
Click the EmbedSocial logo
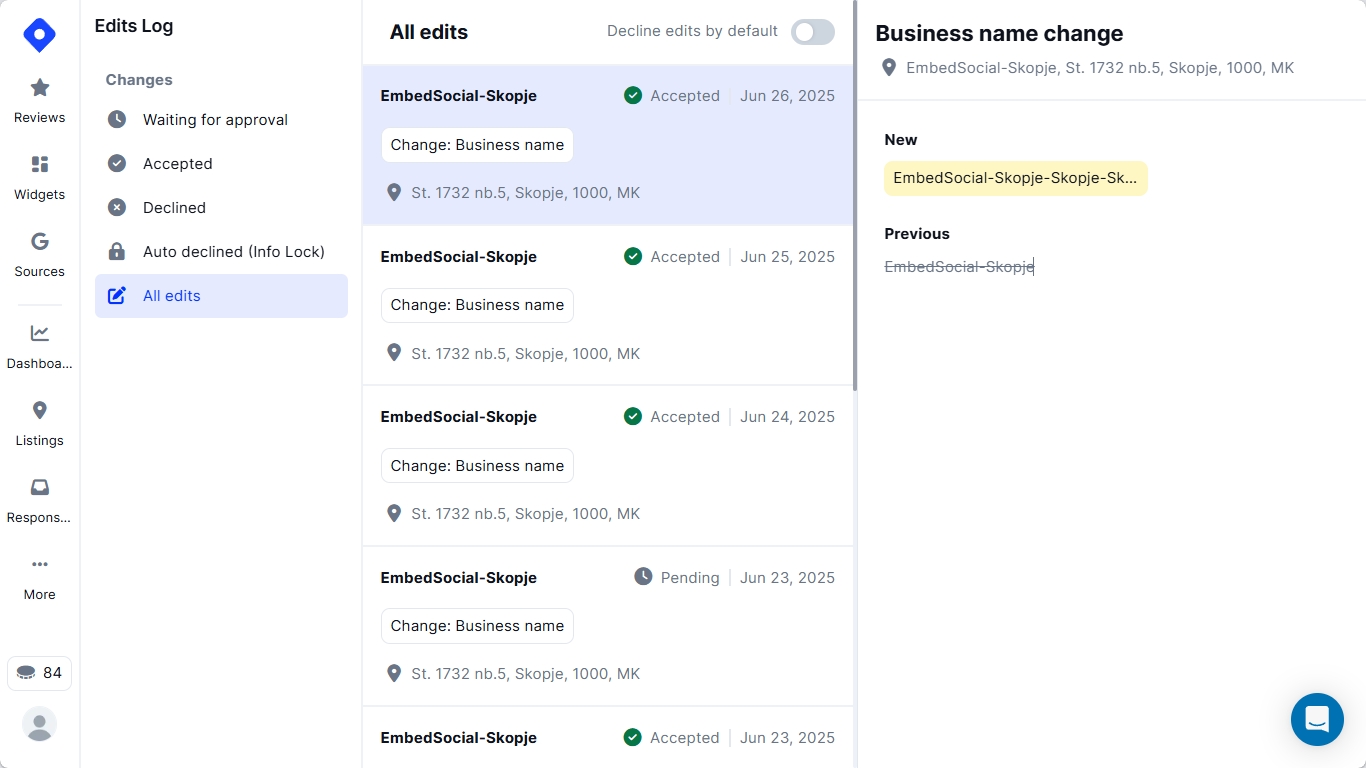coord(39,34)
